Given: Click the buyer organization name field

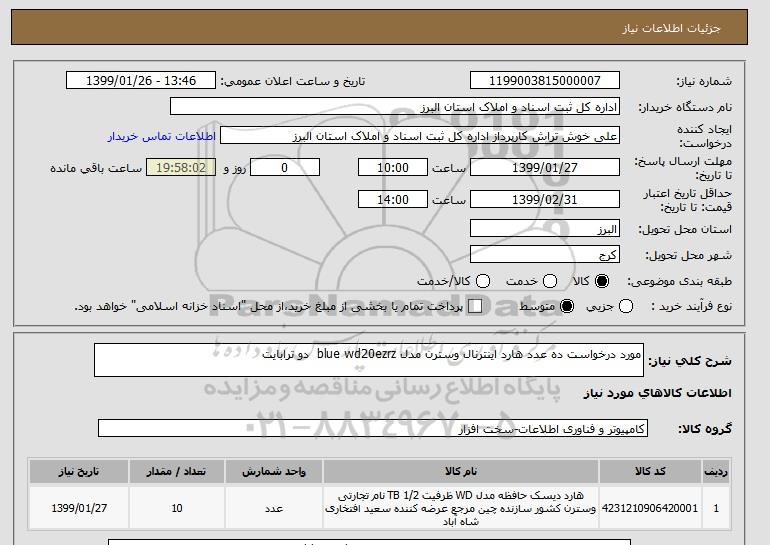Looking at the screenshot, I should point(395,107).
